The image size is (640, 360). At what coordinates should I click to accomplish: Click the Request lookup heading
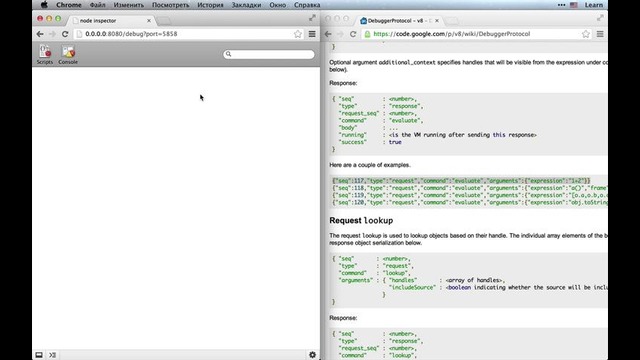(361, 220)
